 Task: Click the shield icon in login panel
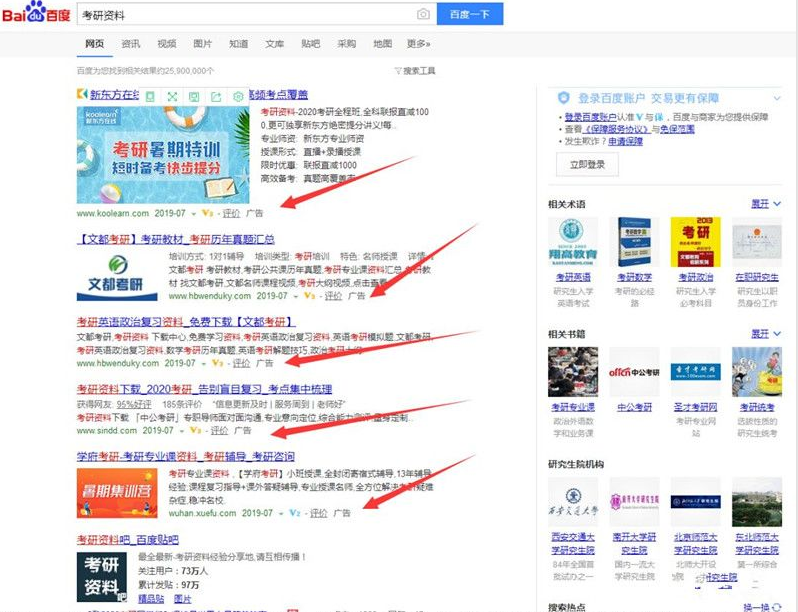point(563,98)
